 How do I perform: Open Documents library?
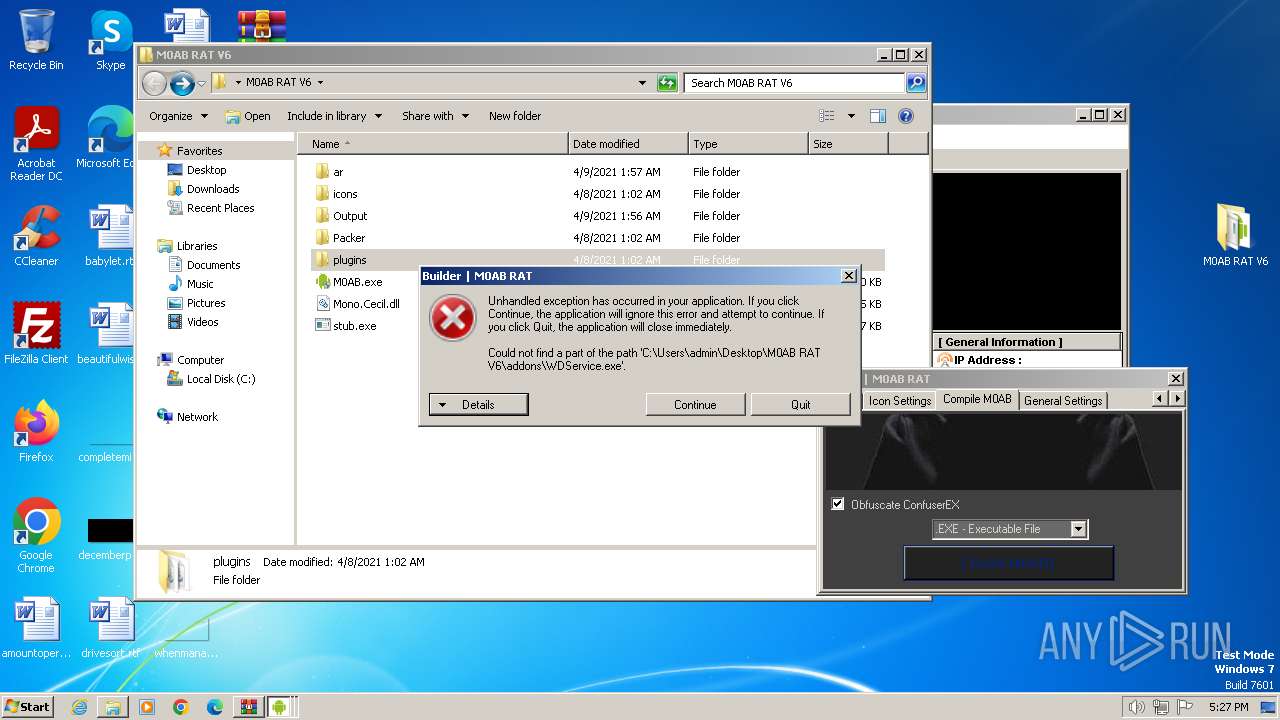coord(213,265)
